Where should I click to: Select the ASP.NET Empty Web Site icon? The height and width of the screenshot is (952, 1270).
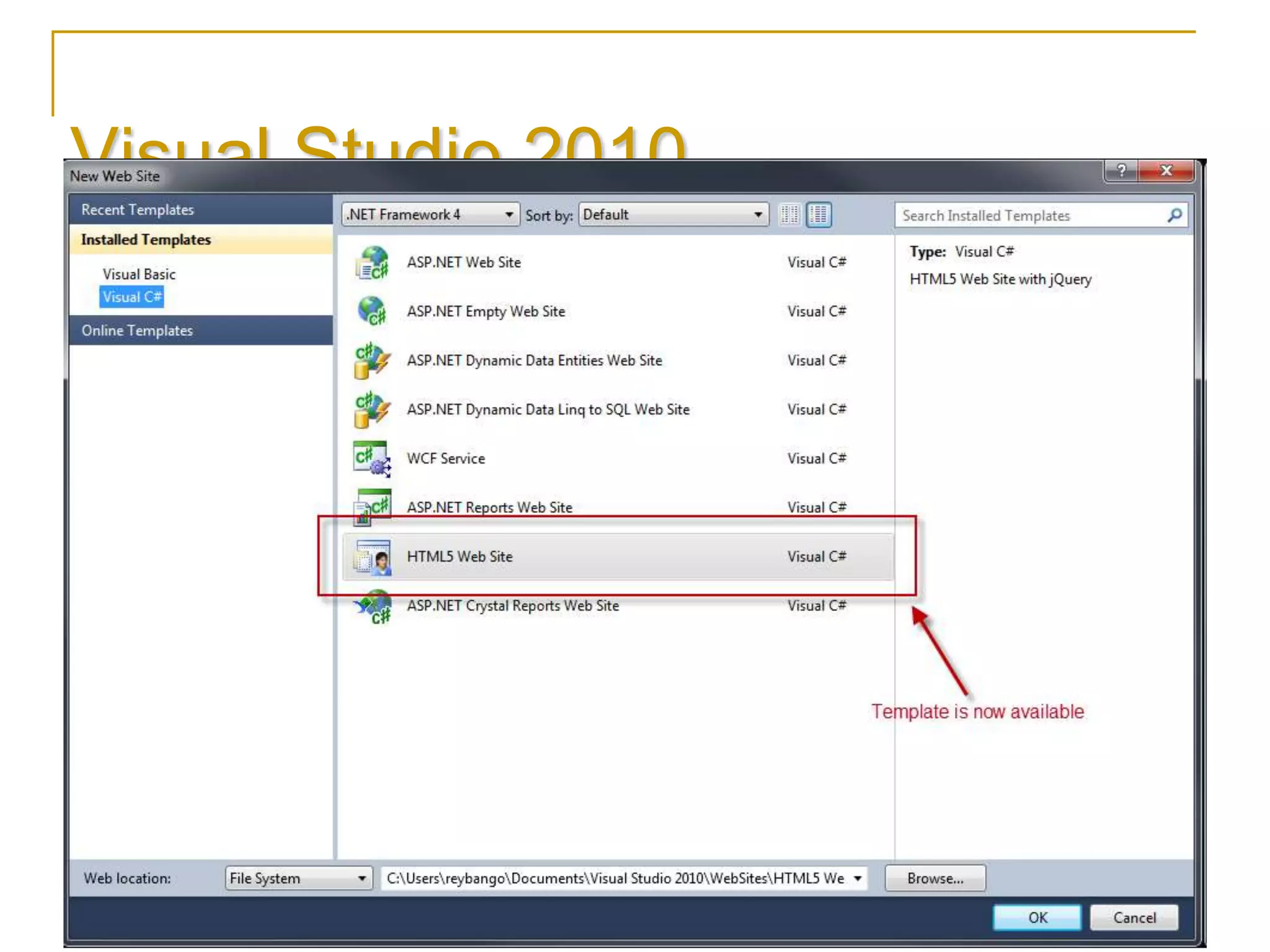pyautogui.click(x=373, y=311)
